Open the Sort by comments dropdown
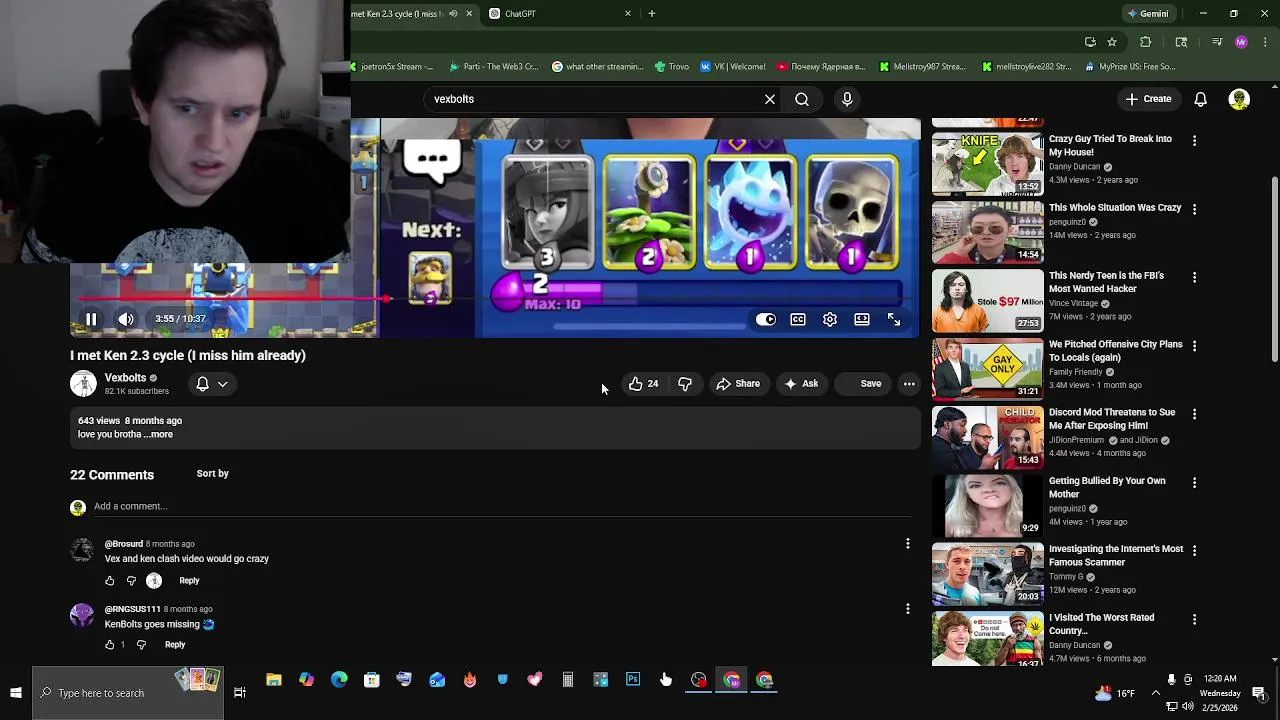 213,474
